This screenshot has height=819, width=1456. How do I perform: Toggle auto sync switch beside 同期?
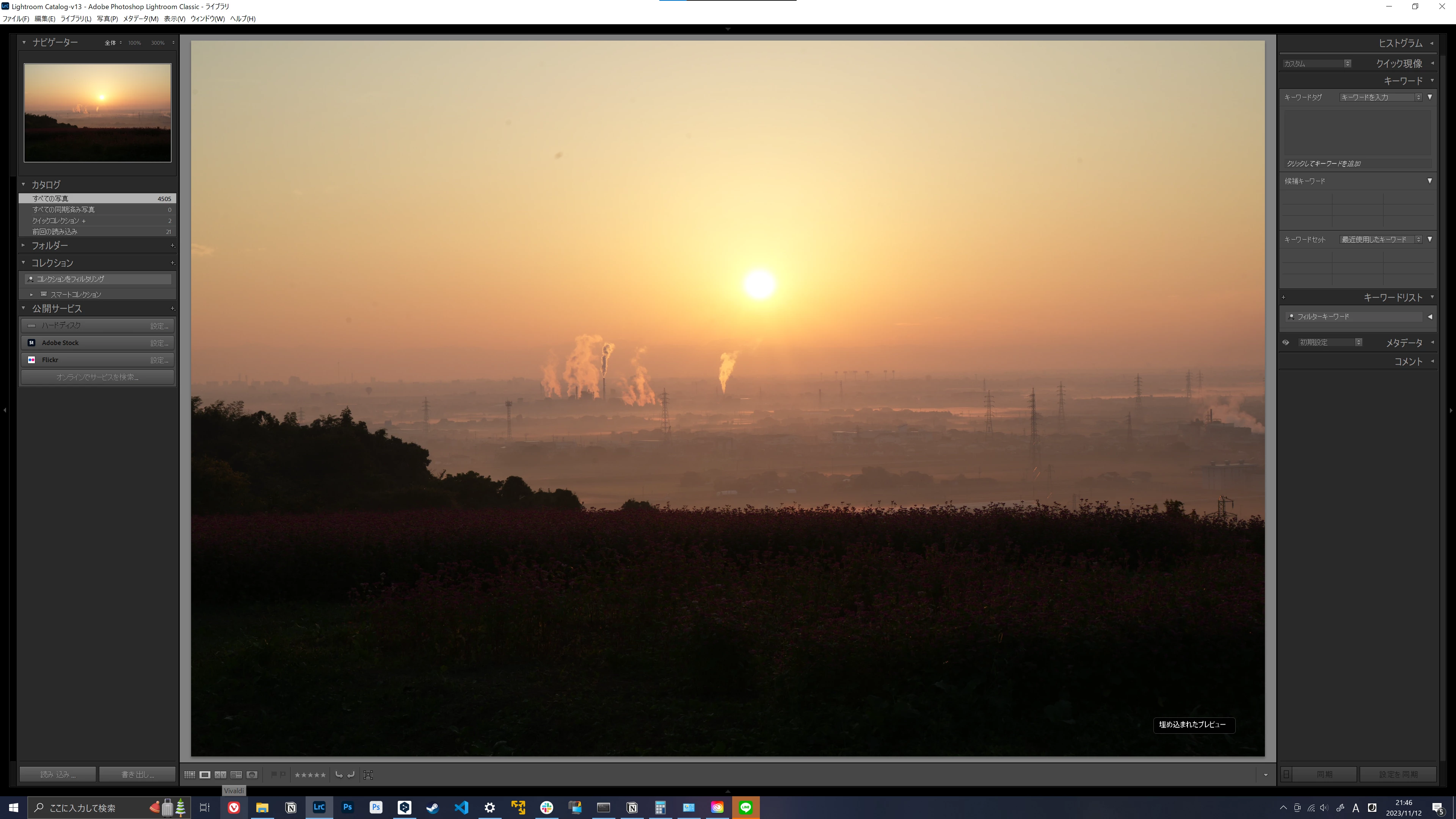[x=1287, y=774]
